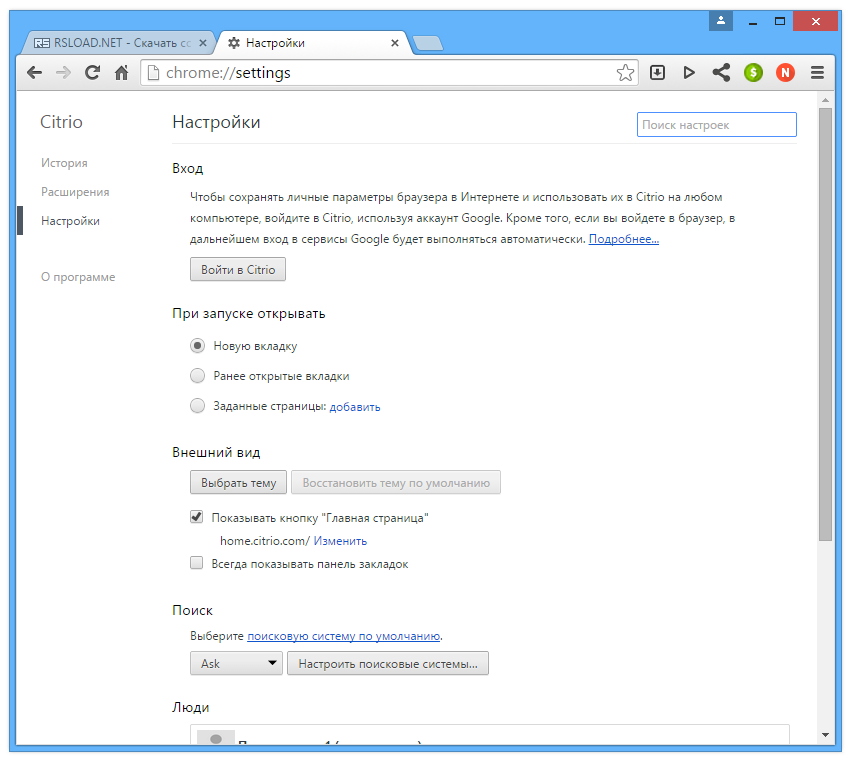Click the page icon in address bar
This screenshot has height=763, width=857.
click(154, 73)
